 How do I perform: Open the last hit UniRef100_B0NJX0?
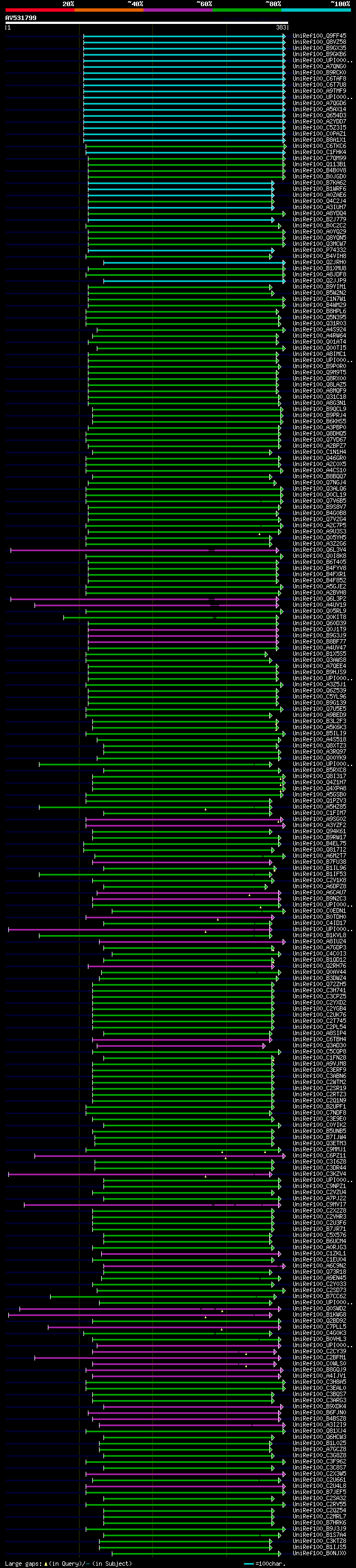pyautogui.click(x=319, y=1553)
